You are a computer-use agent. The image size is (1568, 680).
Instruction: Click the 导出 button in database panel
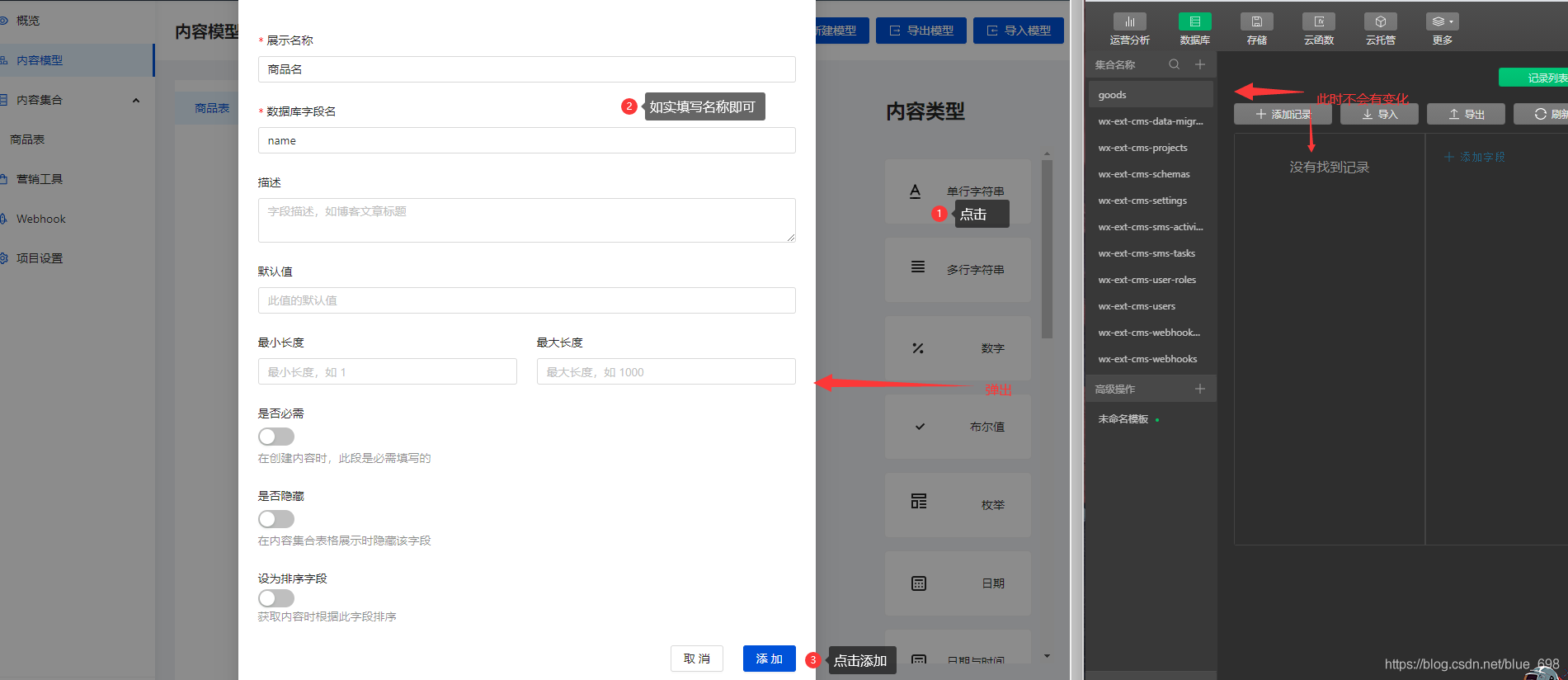pos(1466,114)
